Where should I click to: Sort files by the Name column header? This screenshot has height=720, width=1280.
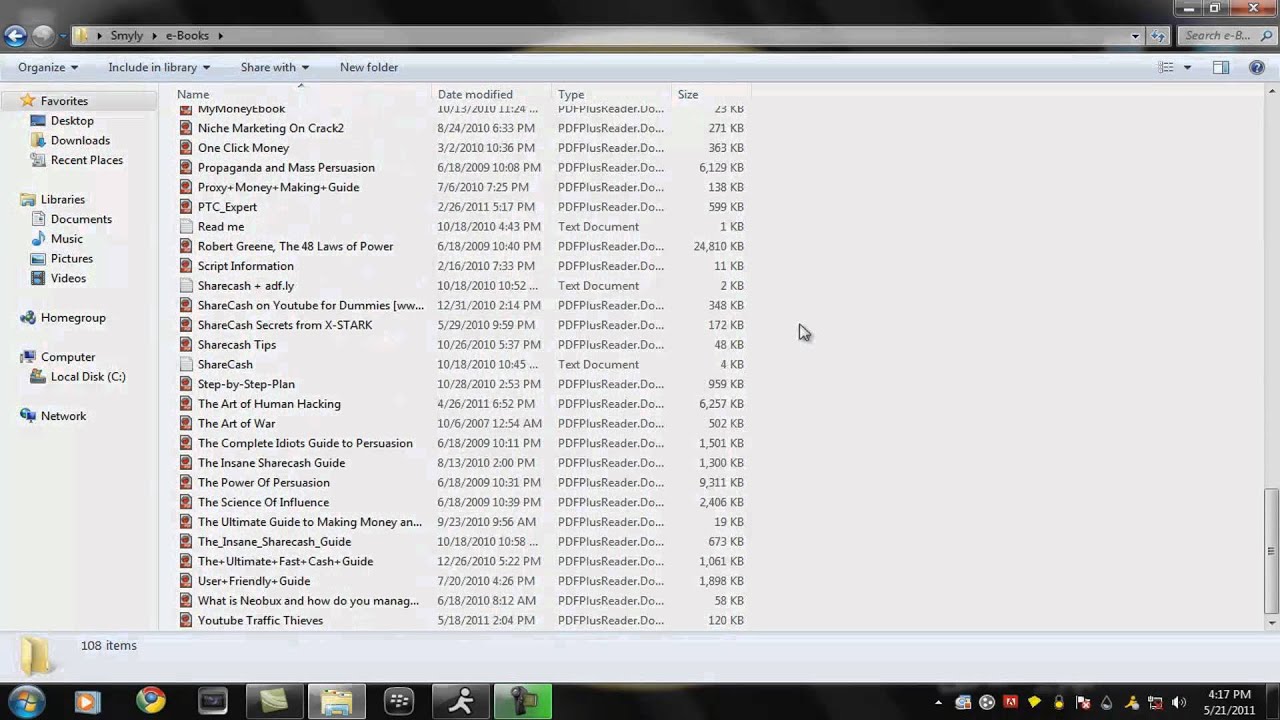point(302,94)
